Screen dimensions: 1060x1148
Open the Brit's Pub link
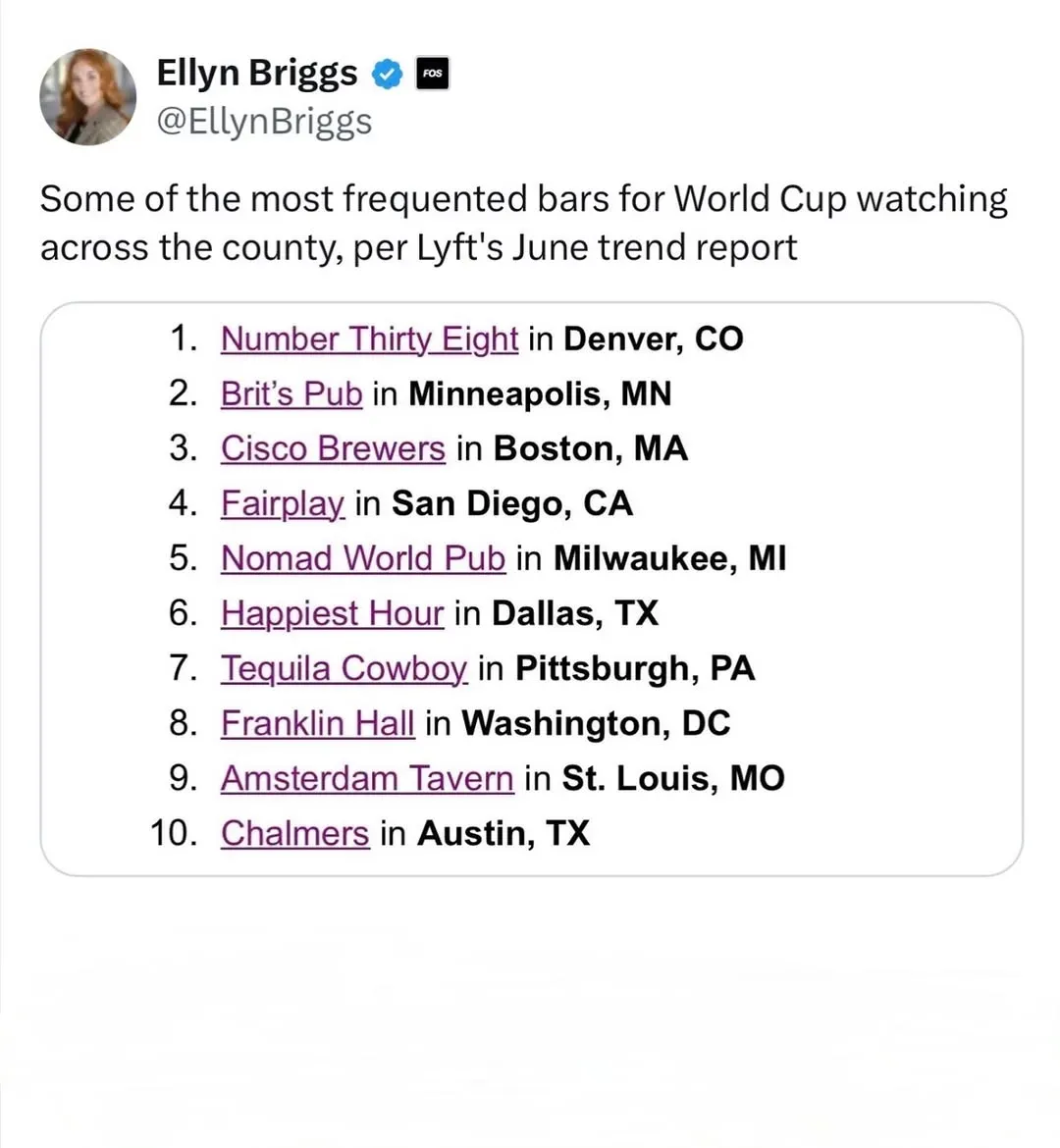[x=291, y=393]
